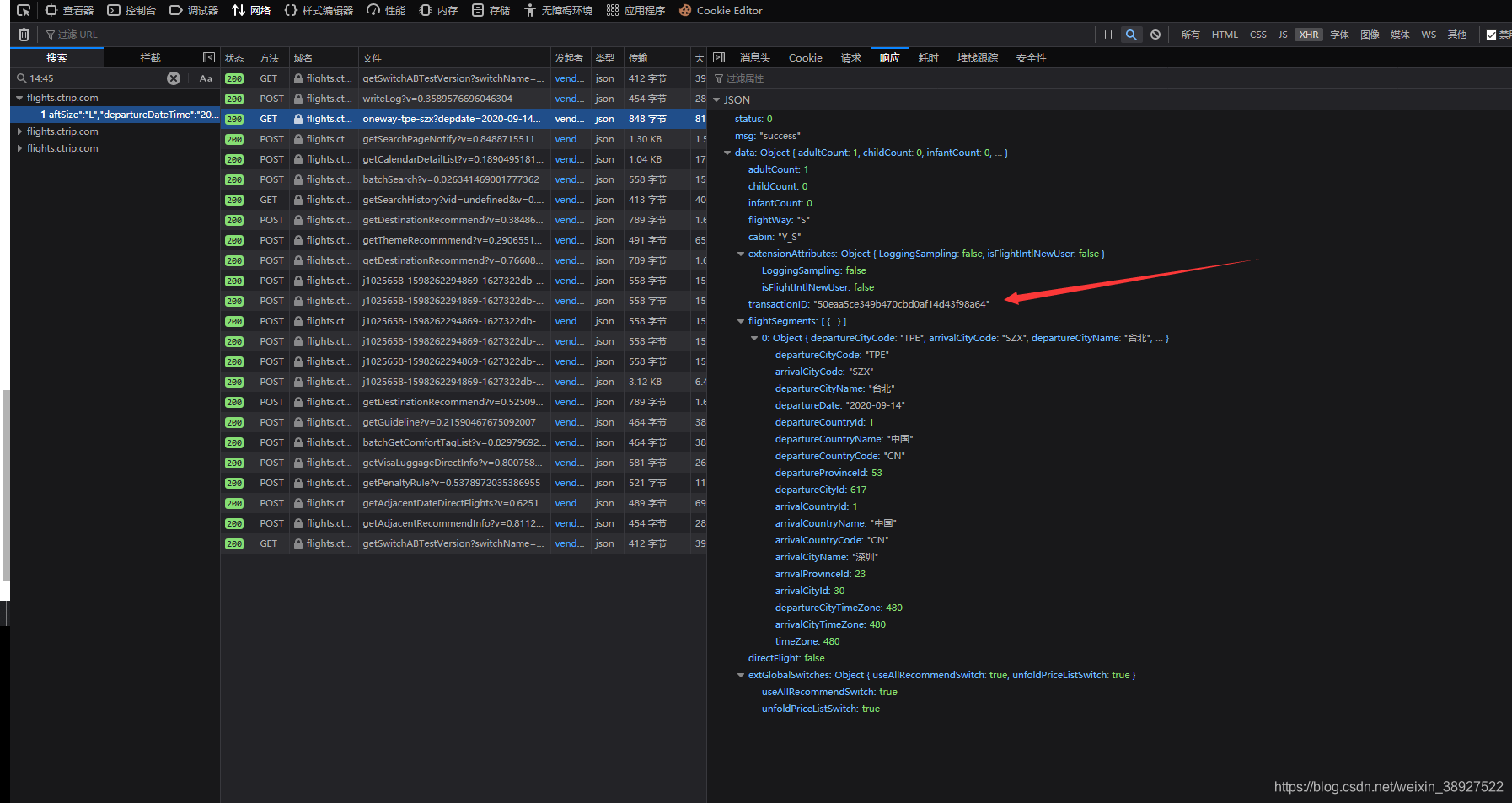Viewport: 1512px width, 803px height.
Task: Open the Inspector (查看器) panel
Action: 69,10
